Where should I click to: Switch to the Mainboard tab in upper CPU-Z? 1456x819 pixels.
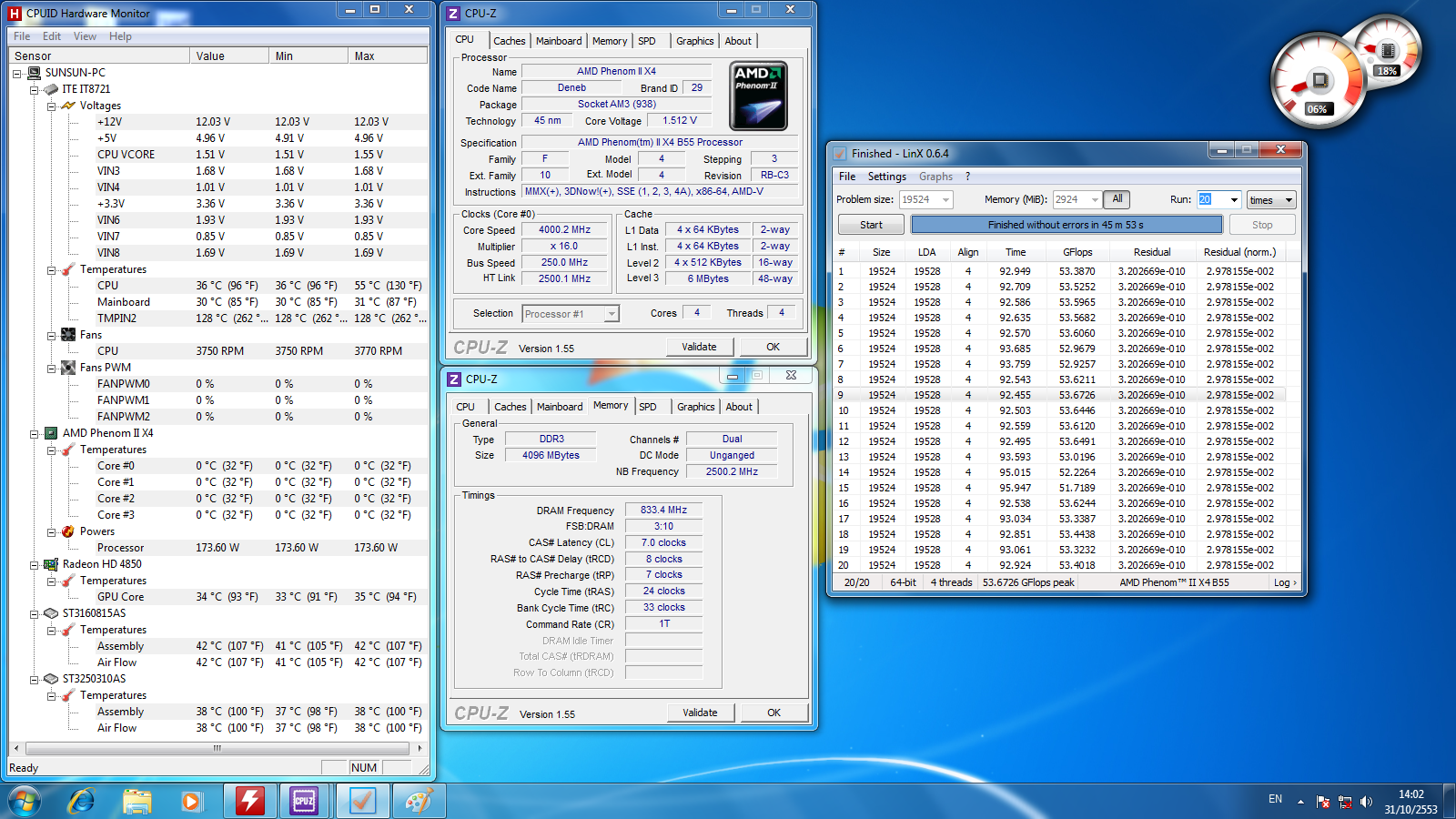pos(558,41)
